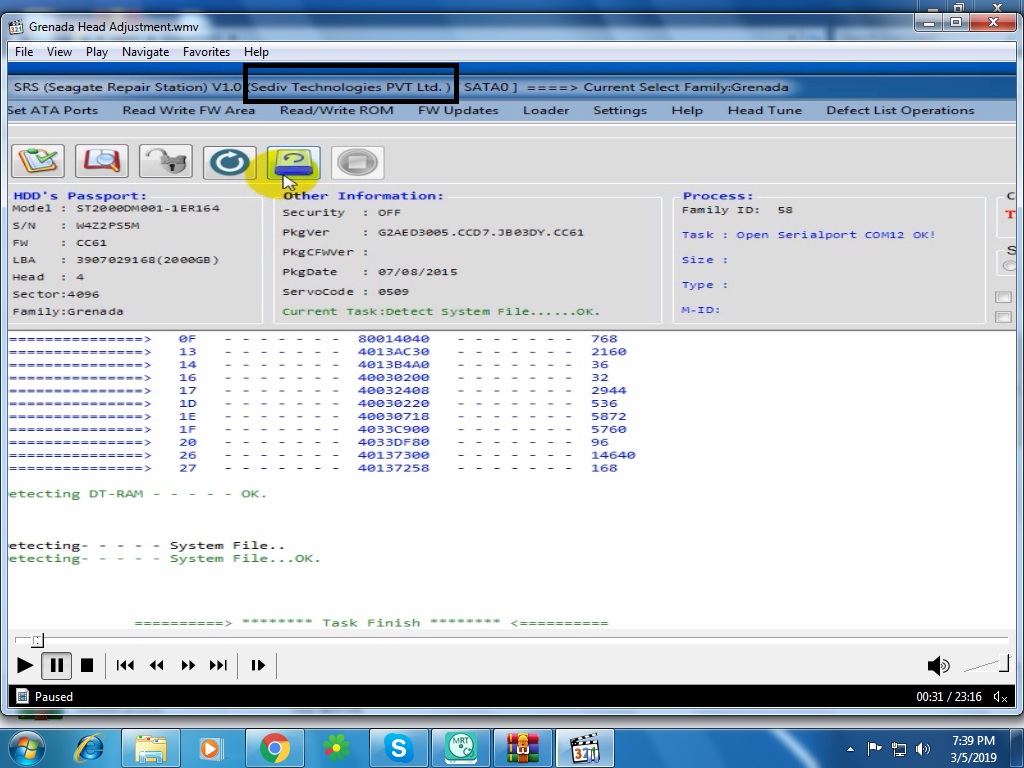Click the system tray volume speaker icon

(923, 749)
